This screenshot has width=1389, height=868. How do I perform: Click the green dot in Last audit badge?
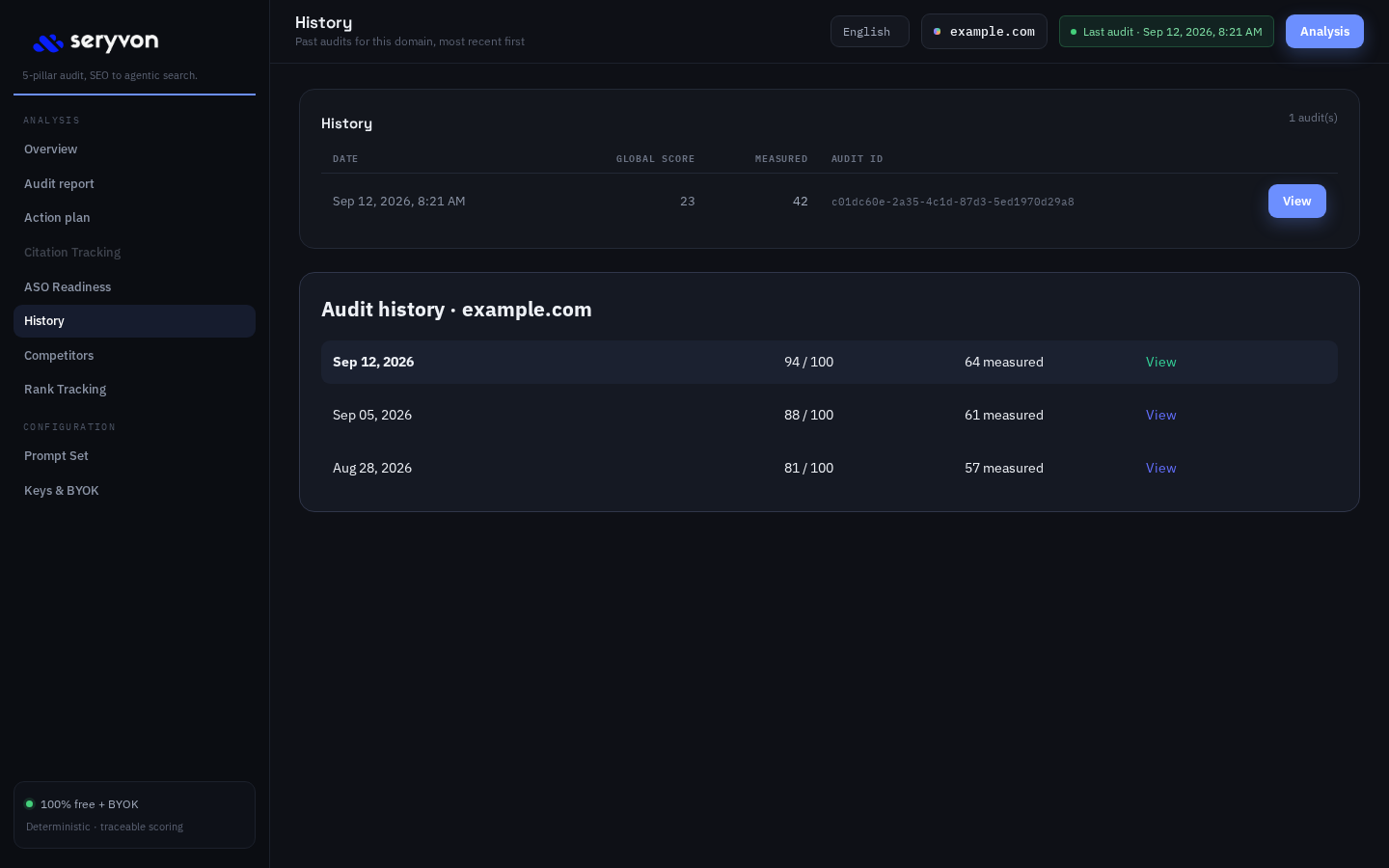(1074, 32)
